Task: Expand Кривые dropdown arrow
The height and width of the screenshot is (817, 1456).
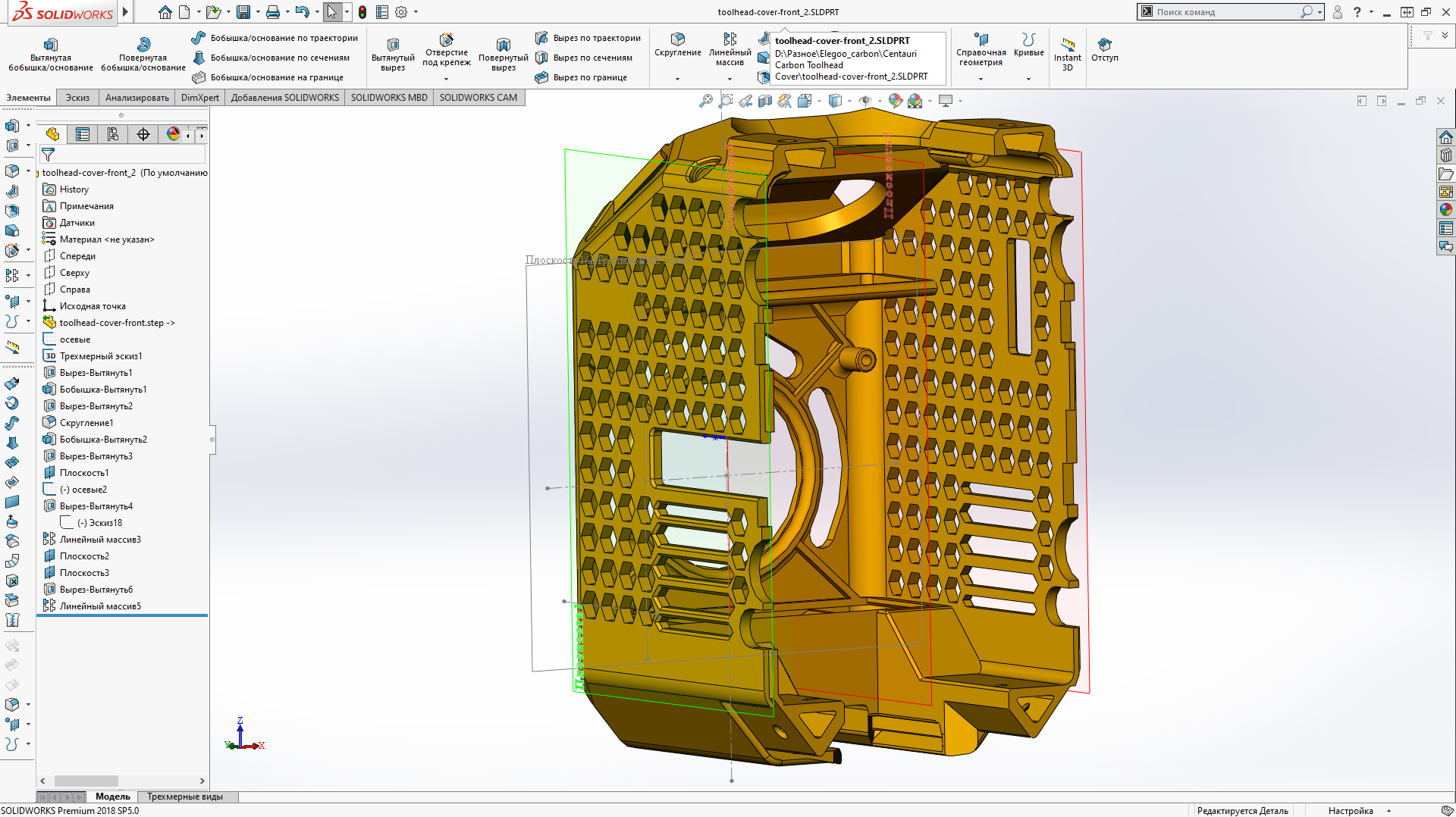Action: (1028, 79)
